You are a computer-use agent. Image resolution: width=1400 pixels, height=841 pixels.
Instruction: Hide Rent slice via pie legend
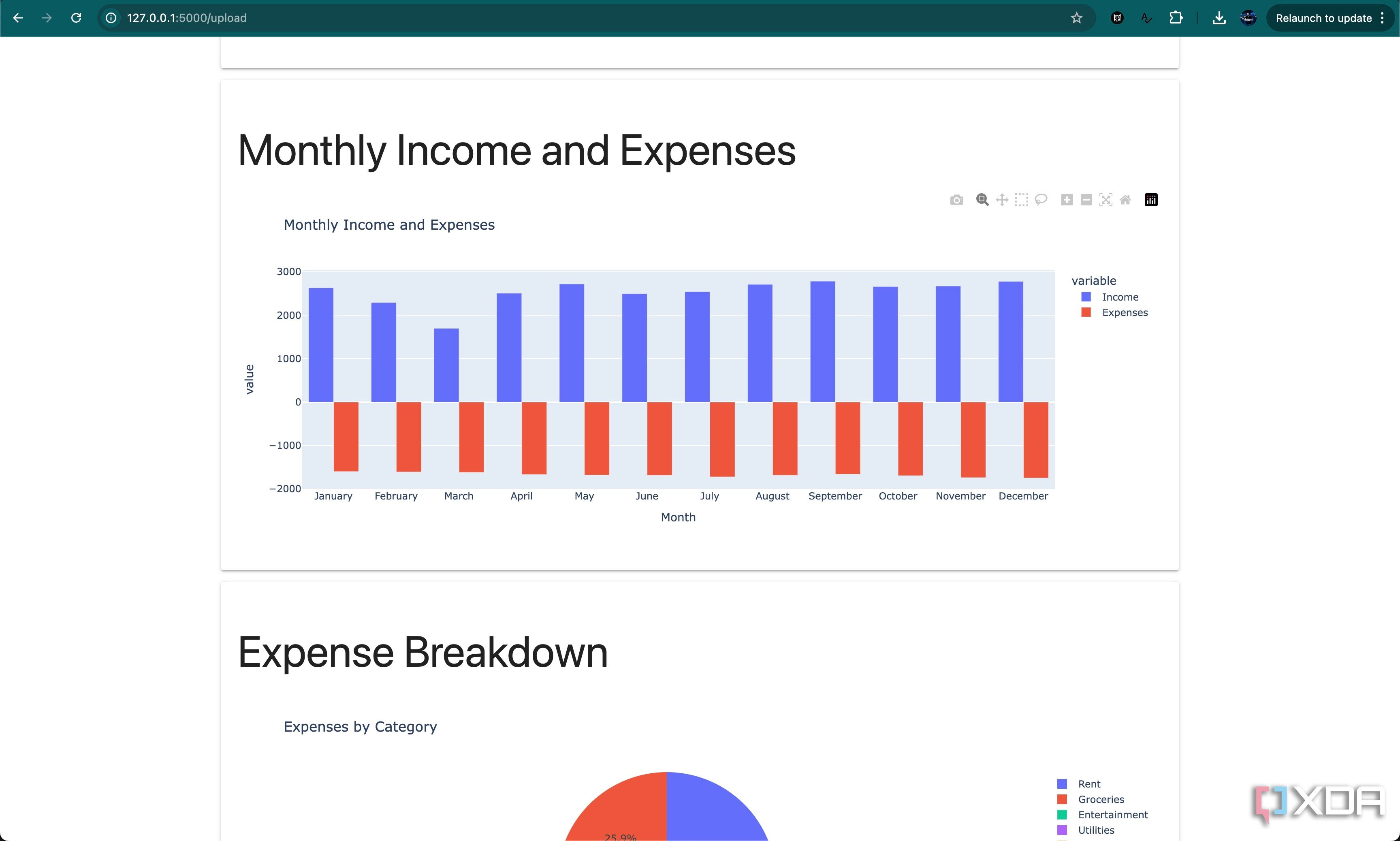(1088, 784)
